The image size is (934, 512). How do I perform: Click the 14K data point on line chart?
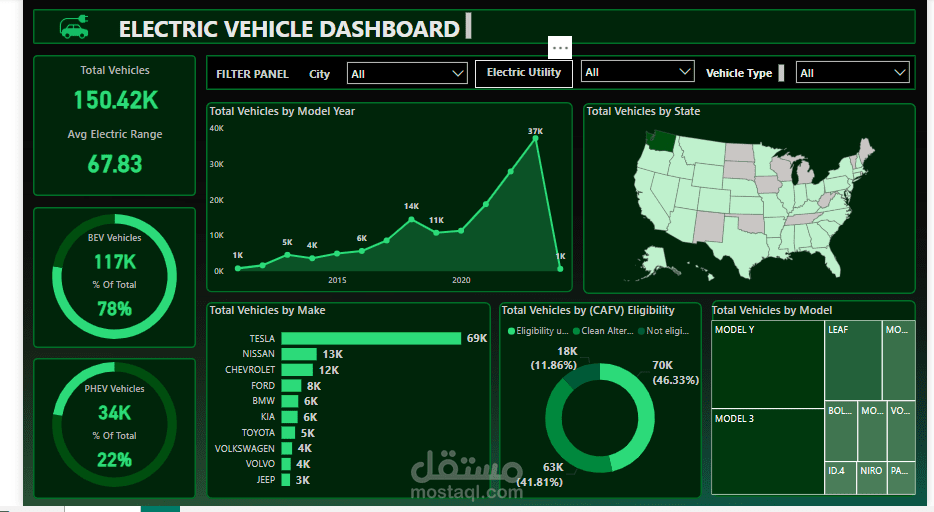pos(411,219)
